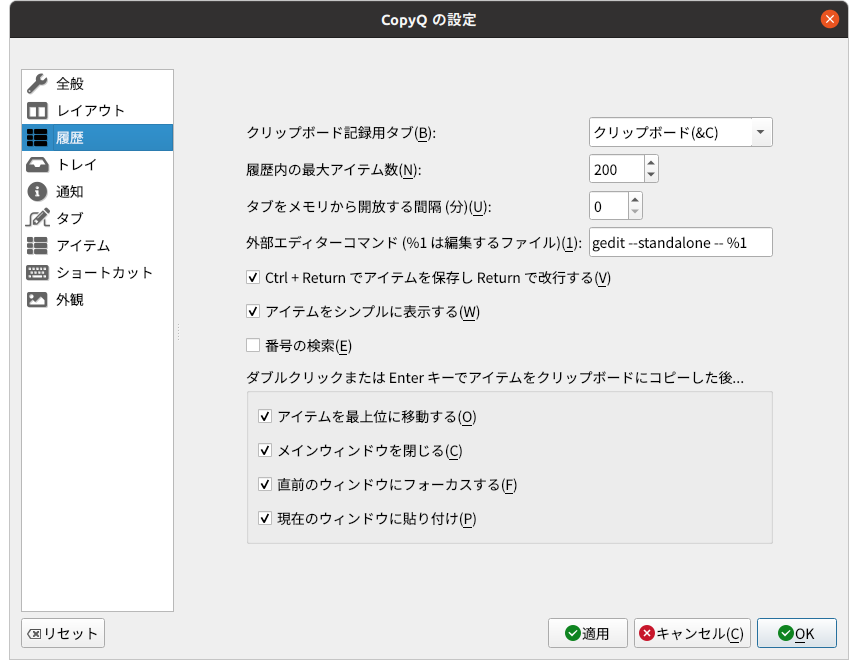Toggle 現在のウィンドウに貼り付け checkbox
This screenshot has width=858, height=669.
[265, 518]
